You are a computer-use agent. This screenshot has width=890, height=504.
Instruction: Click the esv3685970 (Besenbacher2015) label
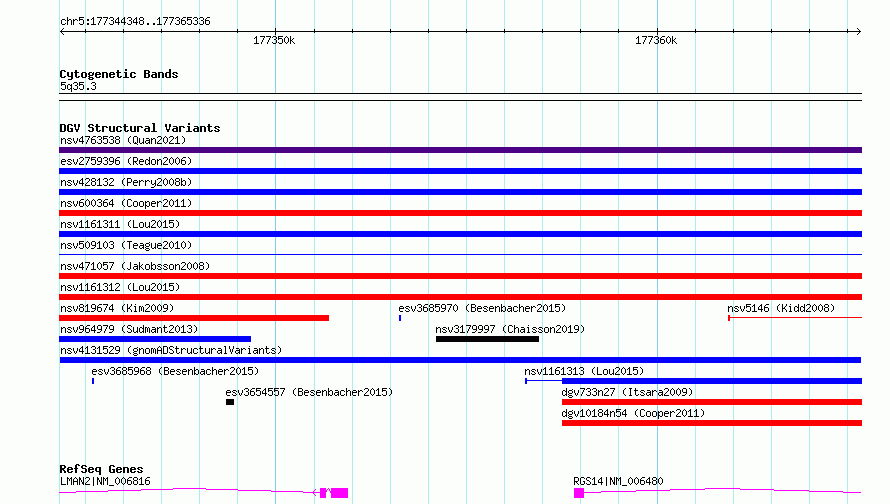pyautogui.click(x=482, y=308)
